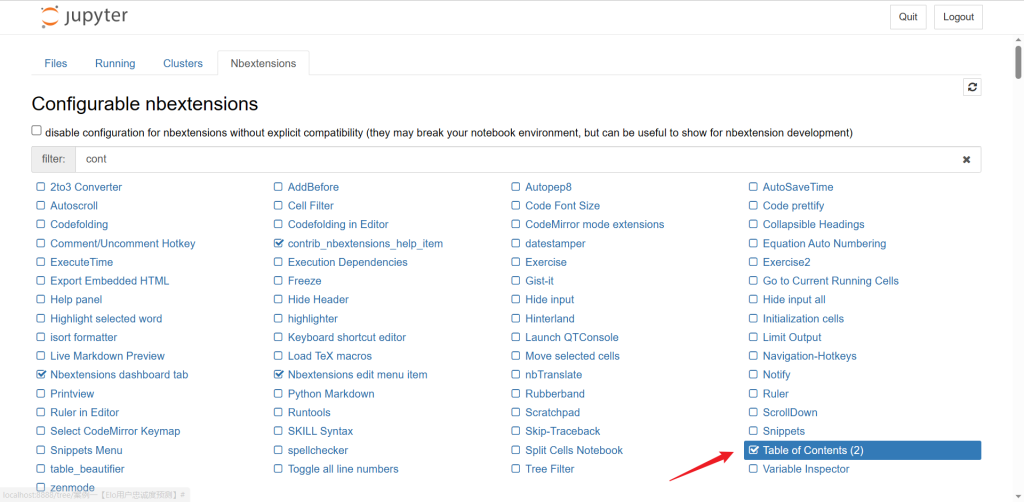The width and height of the screenshot is (1024, 502).
Task: Click the Quit button
Action: pyautogui.click(x=907, y=17)
